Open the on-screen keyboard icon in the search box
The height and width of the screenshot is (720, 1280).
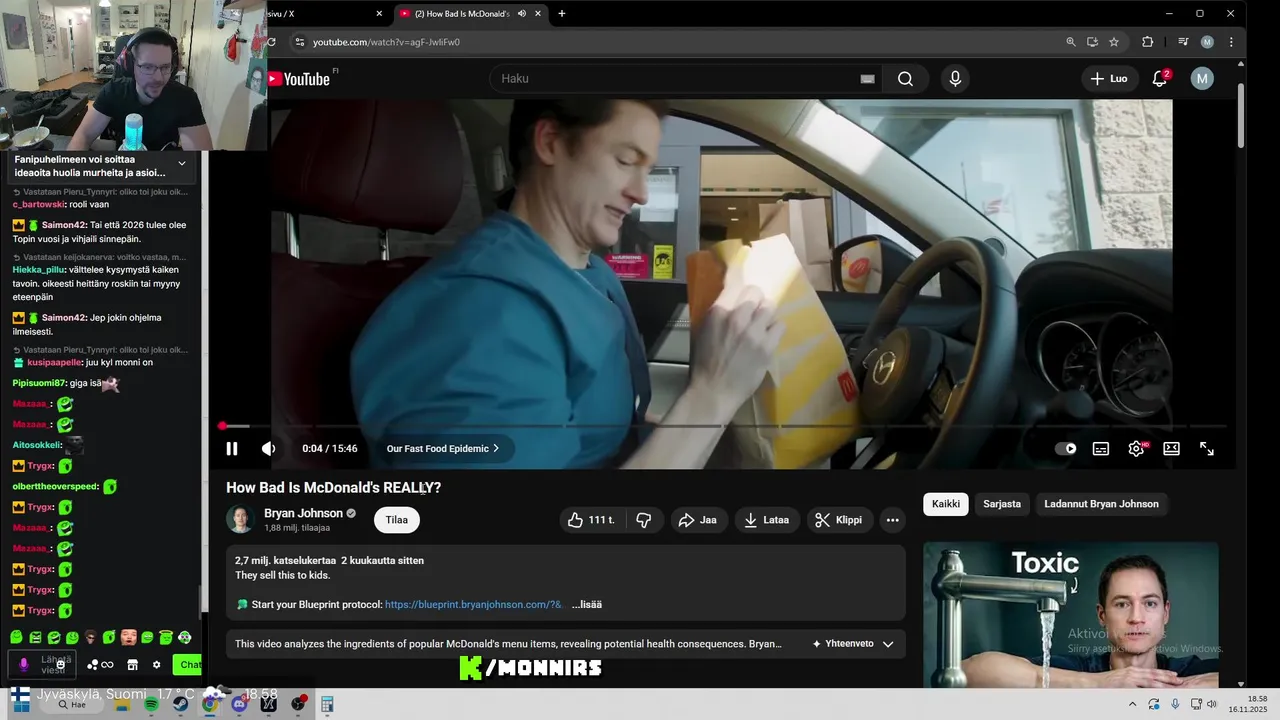(x=867, y=79)
